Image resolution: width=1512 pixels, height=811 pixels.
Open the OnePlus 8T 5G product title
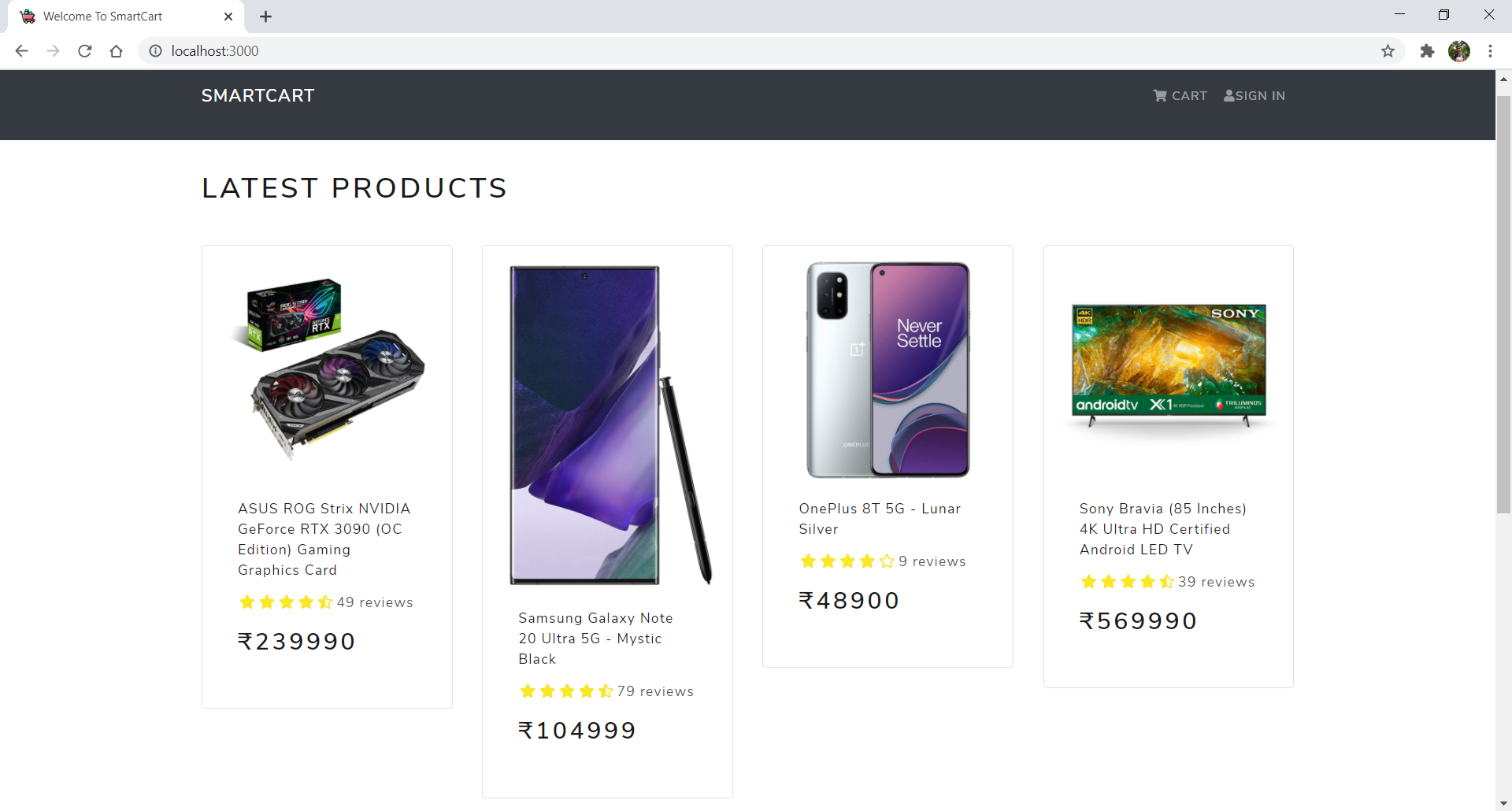coord(880,519)
